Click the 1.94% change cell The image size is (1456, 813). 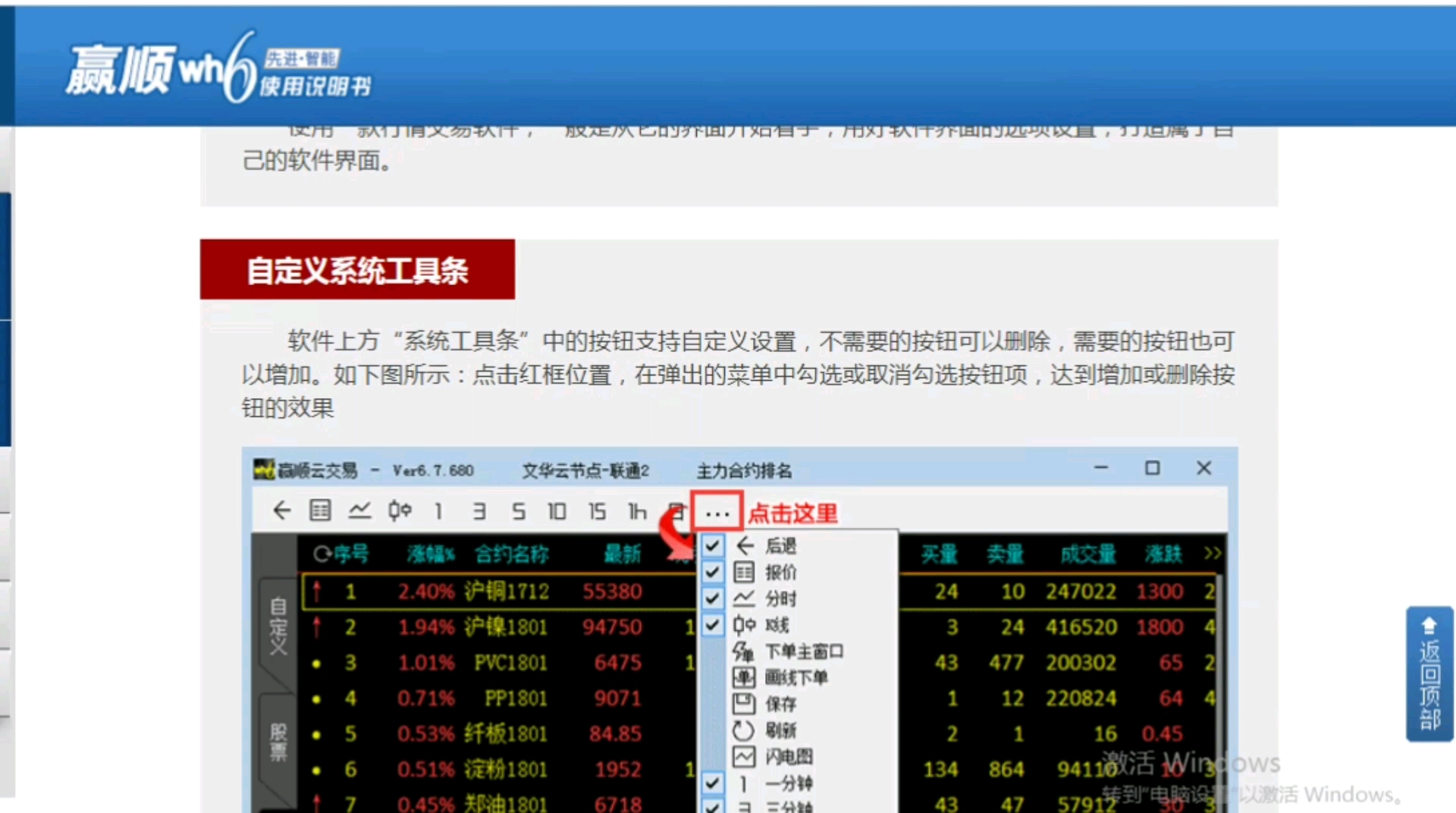[x=426, y=627]
